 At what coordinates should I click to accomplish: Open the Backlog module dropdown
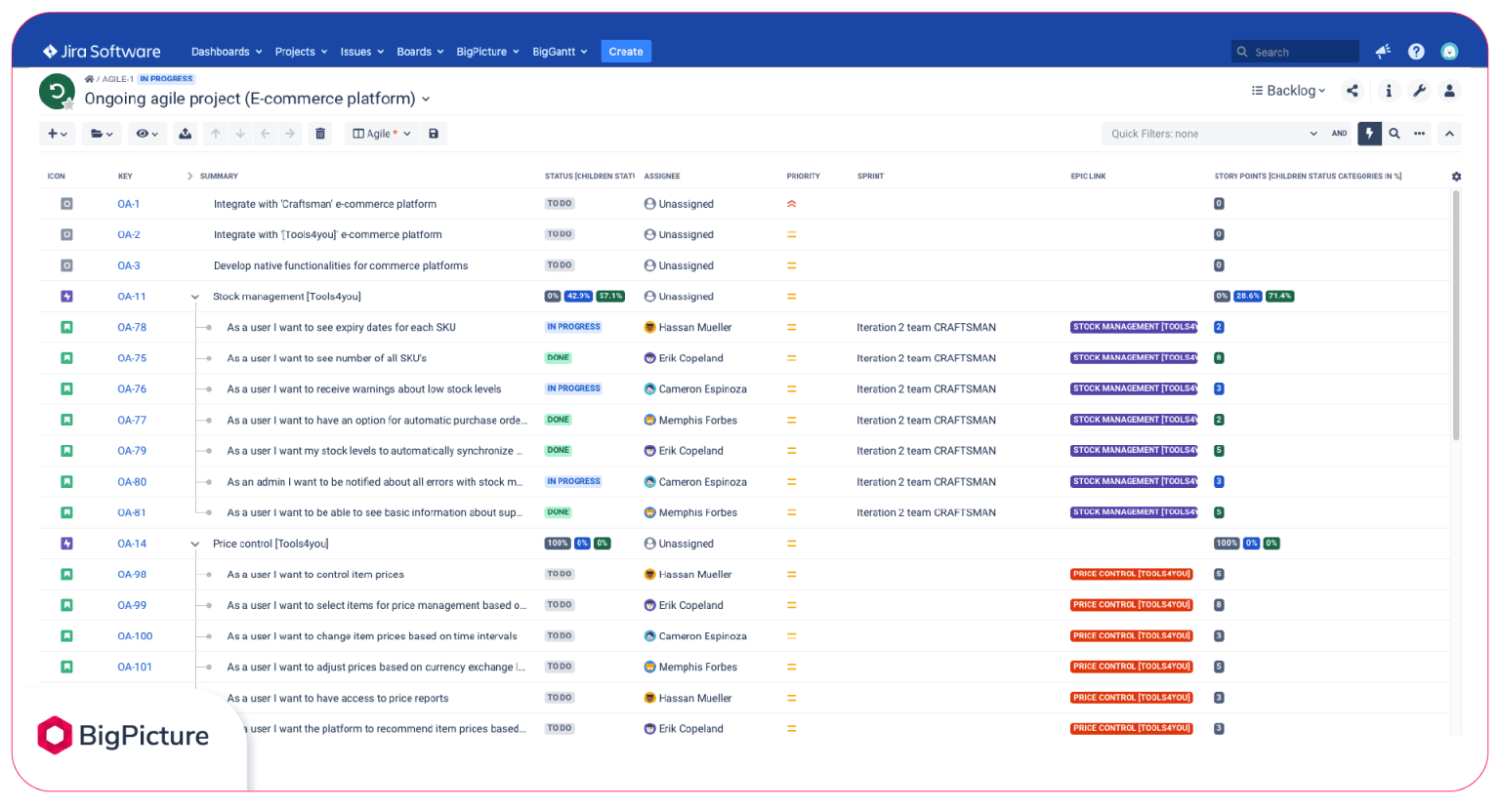[x=1288, y=91]
